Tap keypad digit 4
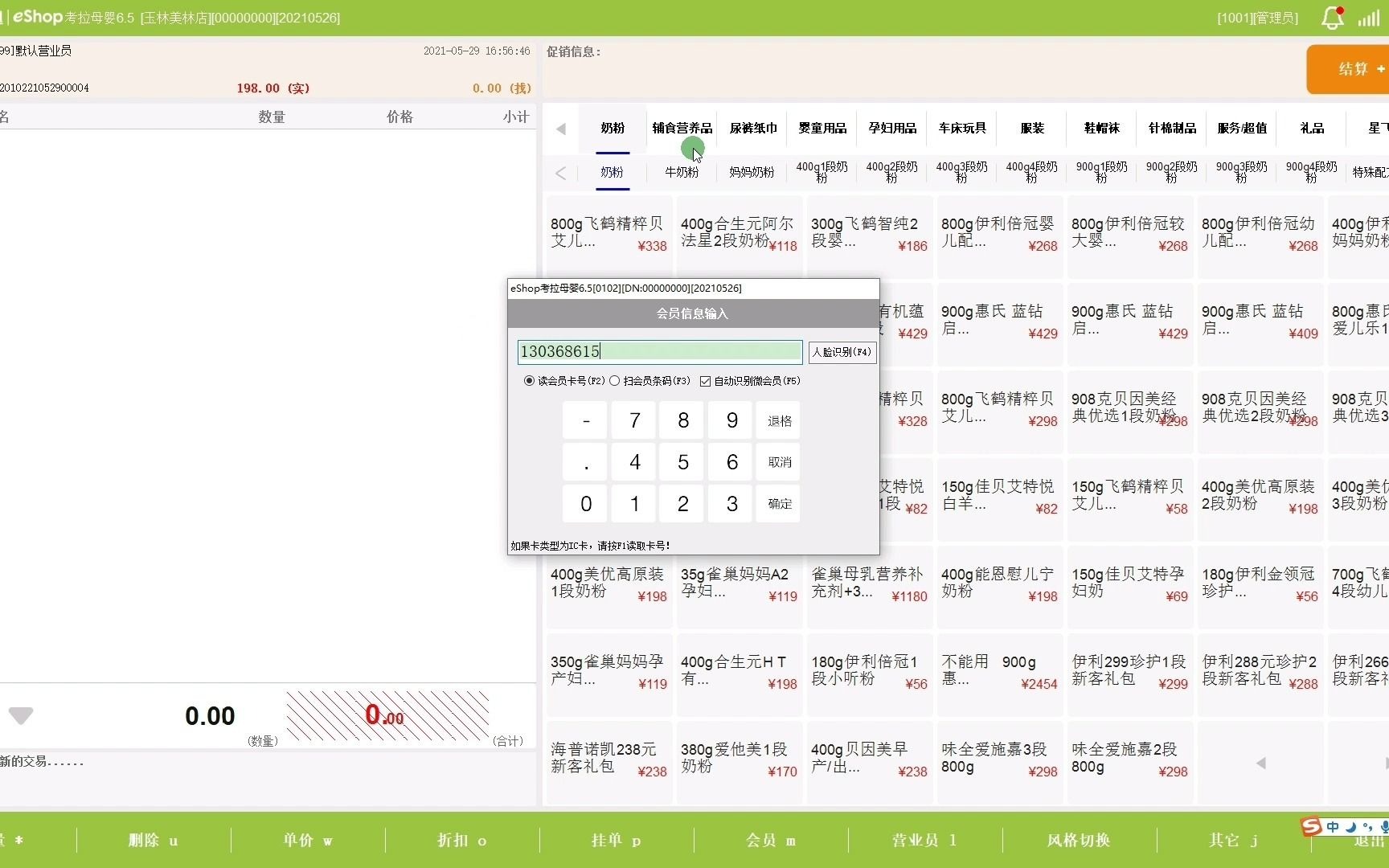1389x868 pixels. click(x=634, y=462)
